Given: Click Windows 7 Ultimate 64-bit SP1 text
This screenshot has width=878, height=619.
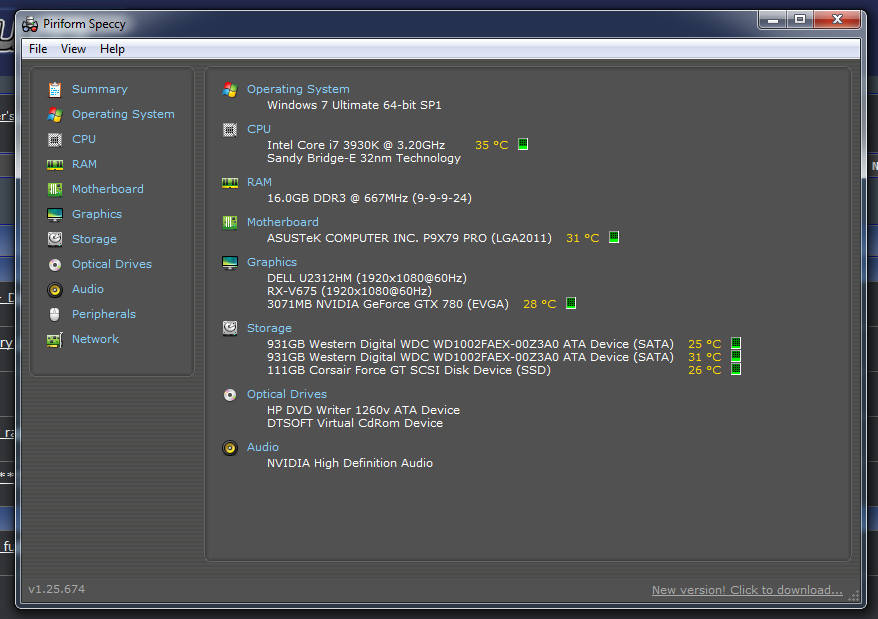Looking at the screenshot, I should click(x=354, y=105).
